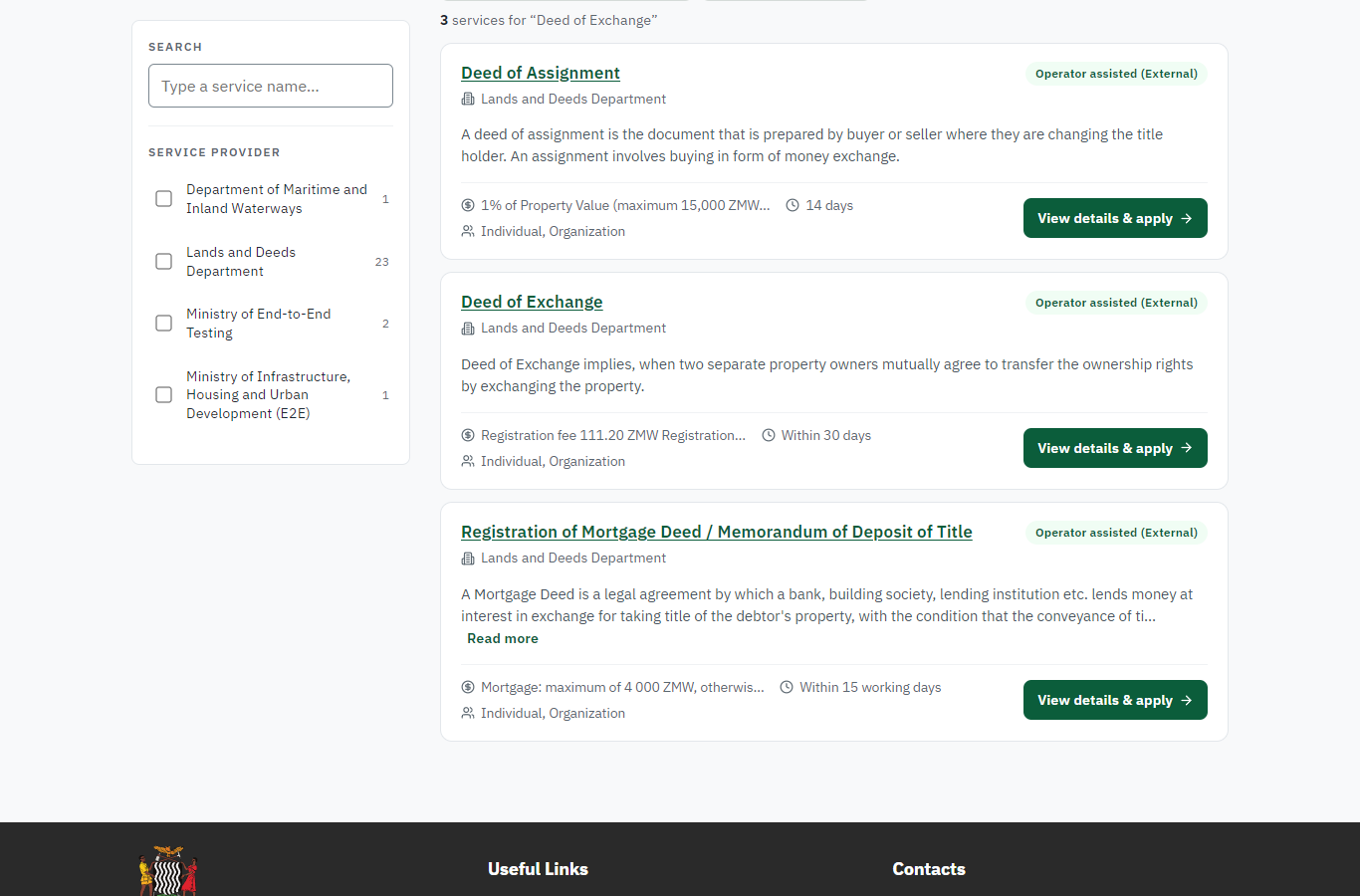The width and height of the screenshot is (1360, 896).
Task: Click the fee icon beside 1% of Property Value
Action: click(x=468, y=206)
